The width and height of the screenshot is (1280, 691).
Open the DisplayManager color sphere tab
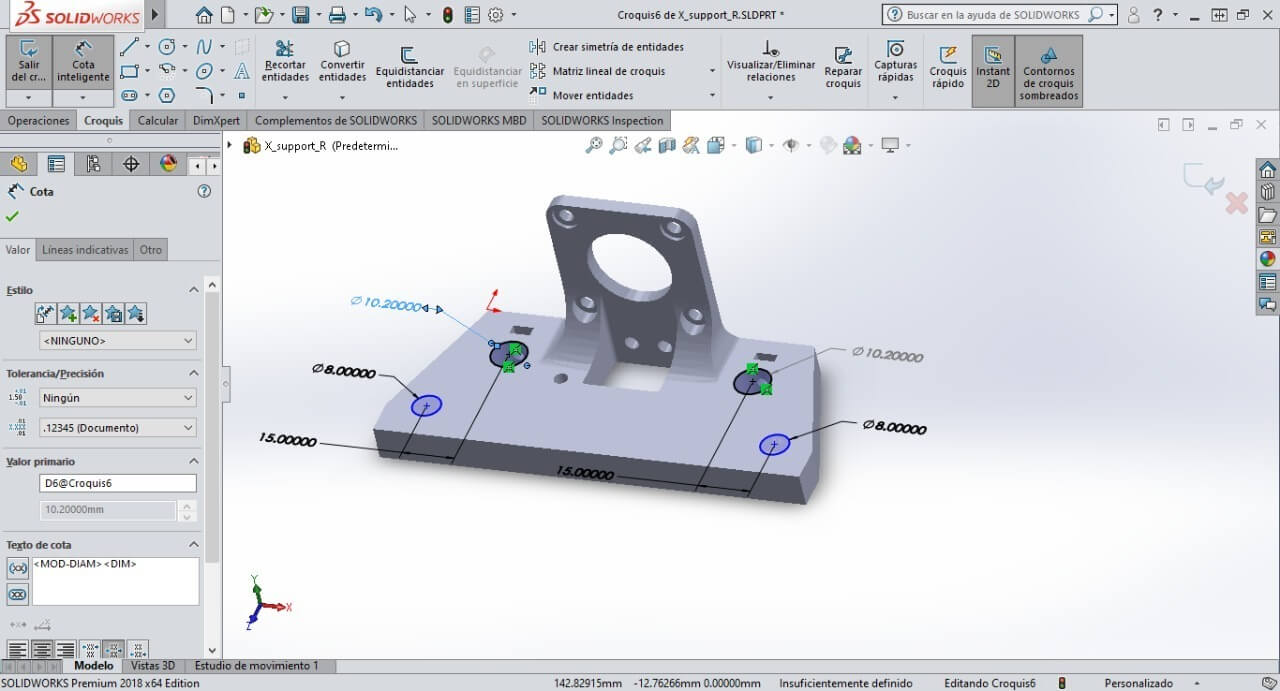coord(168,164)
